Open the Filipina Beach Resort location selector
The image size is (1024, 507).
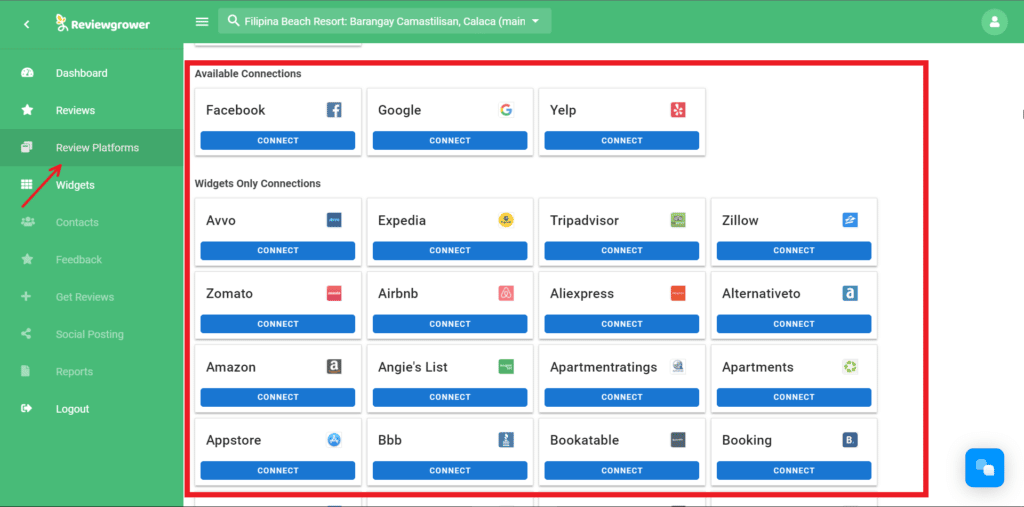(385, 21)
